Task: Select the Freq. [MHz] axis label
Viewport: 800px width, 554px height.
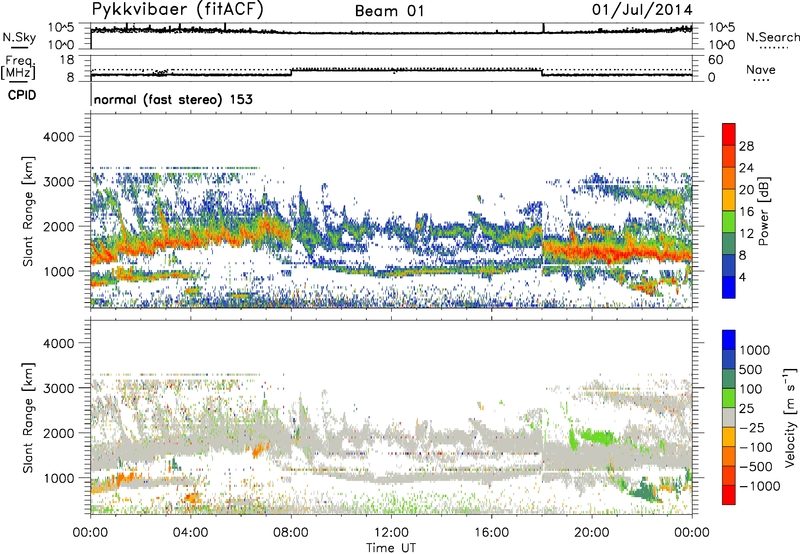Action: tap(19, 68)
